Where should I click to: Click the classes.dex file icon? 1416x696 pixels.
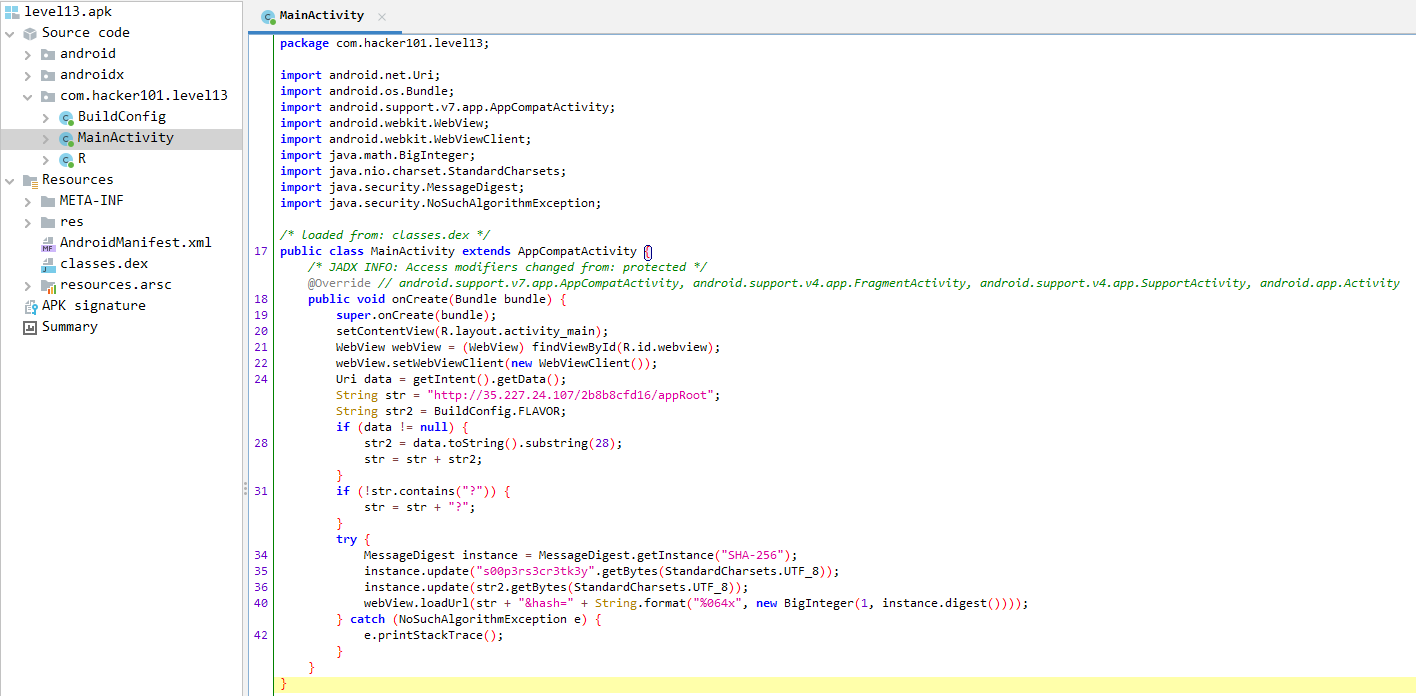coord(48,264)
